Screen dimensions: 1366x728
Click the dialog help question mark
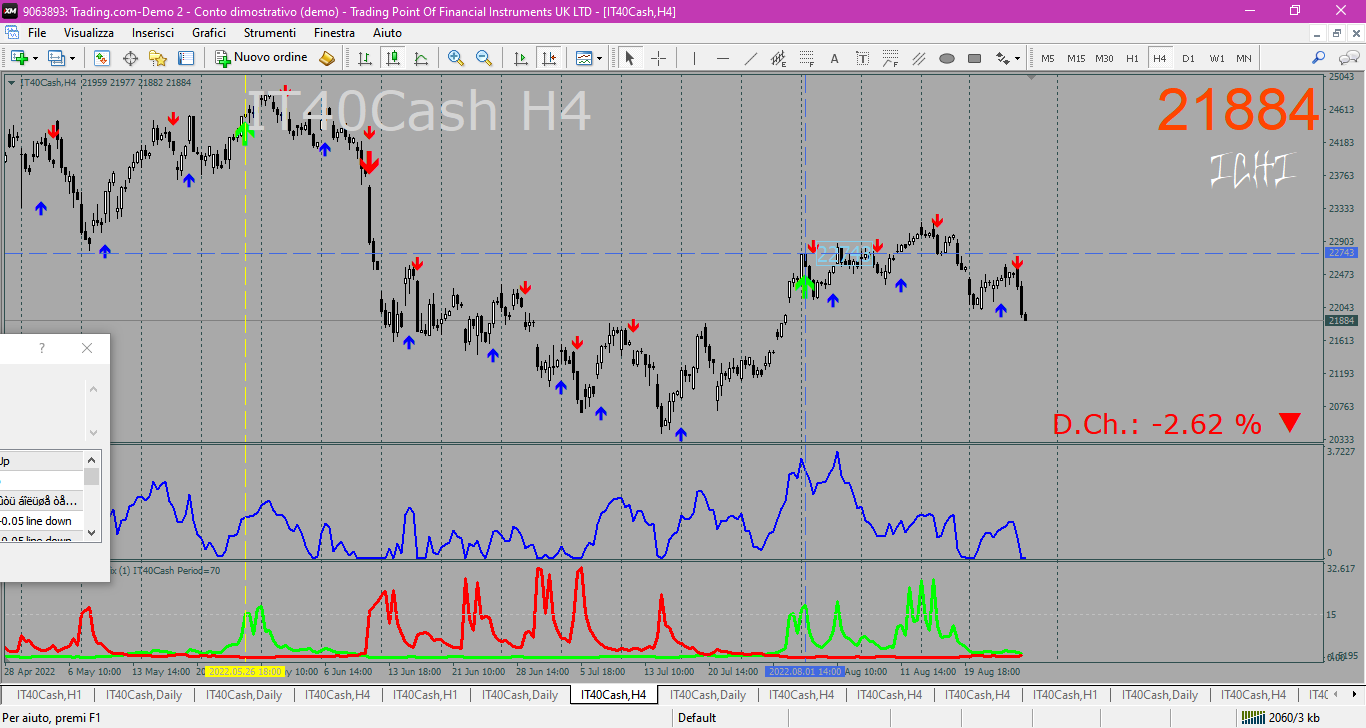42,348
